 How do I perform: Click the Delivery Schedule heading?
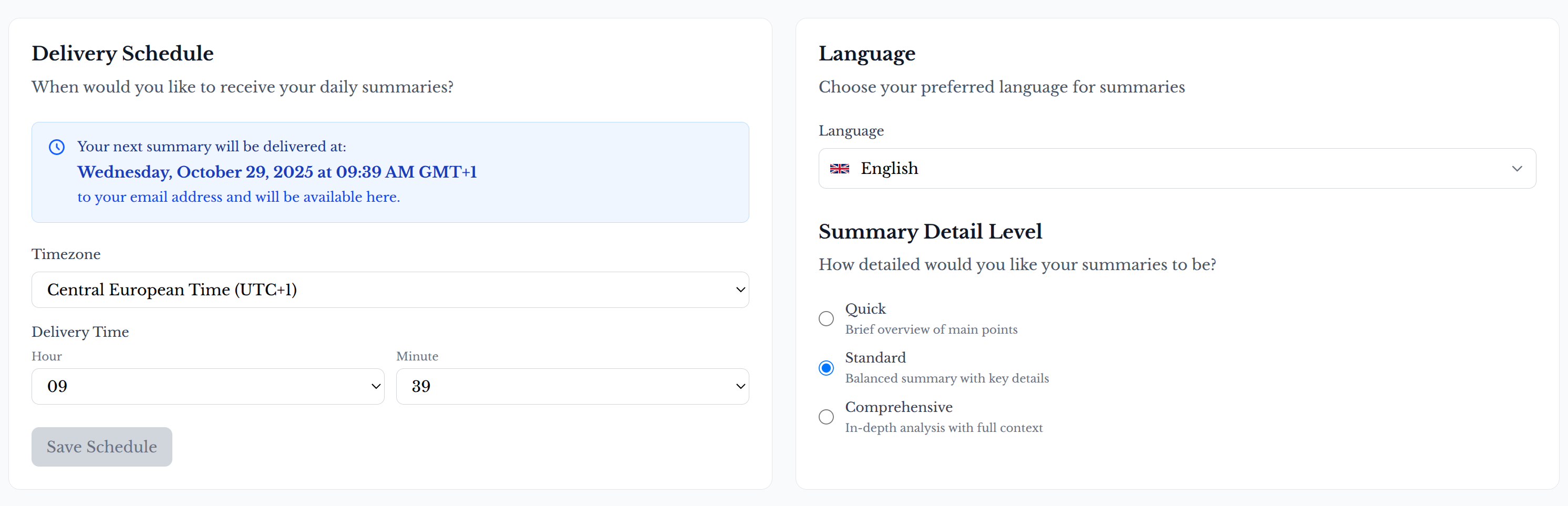(x=122, y=53)
